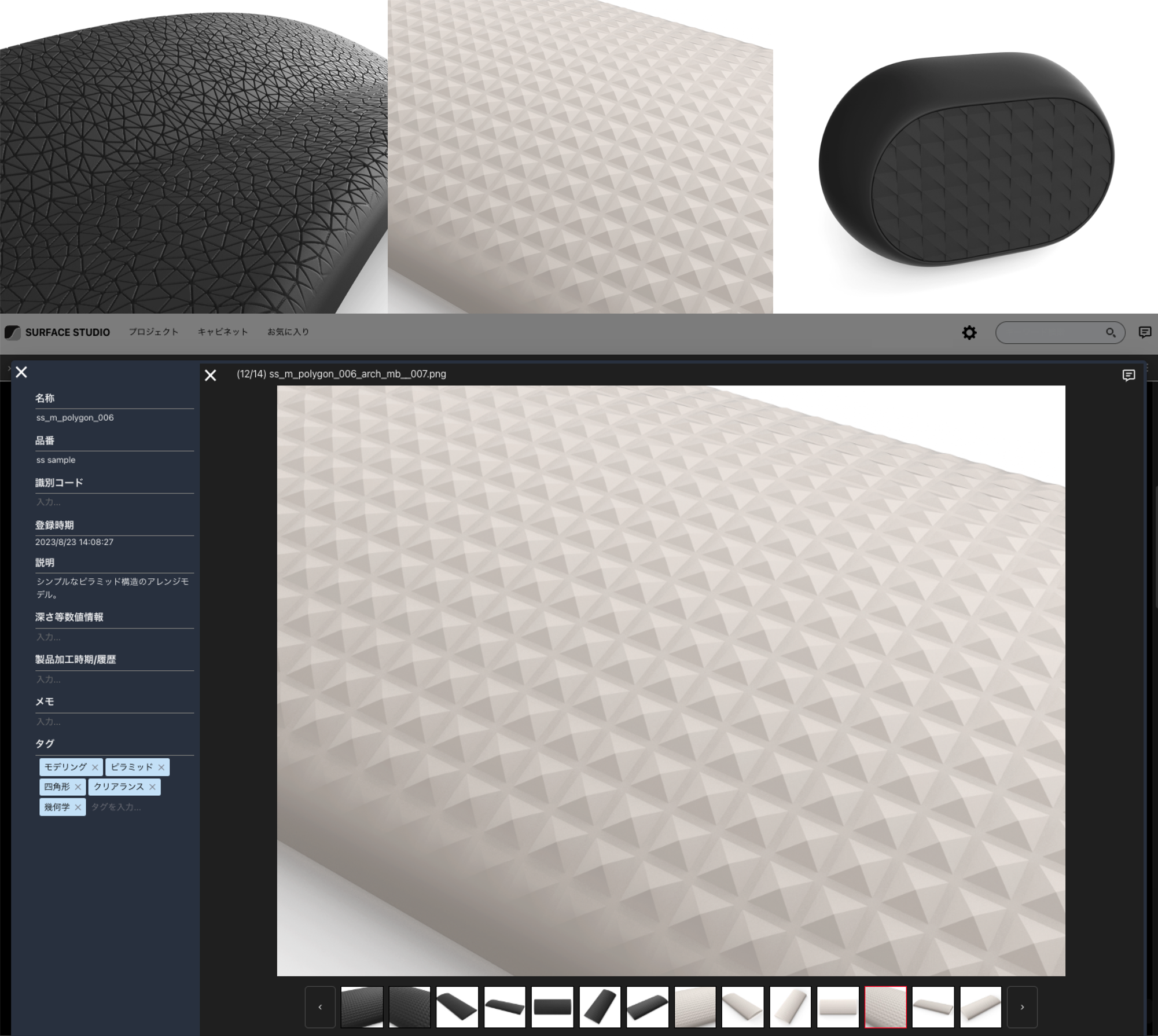The height and width of the screenshot is (1036, 1158).
Task: Select the thirteenth thumbnail, beige flat bar
Action: pos(933,1007)
